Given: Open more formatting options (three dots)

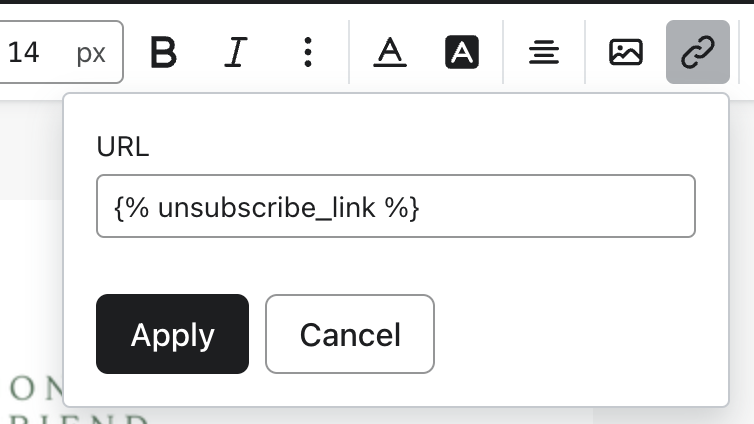Looking at the screenshot, I should point(307,52).
